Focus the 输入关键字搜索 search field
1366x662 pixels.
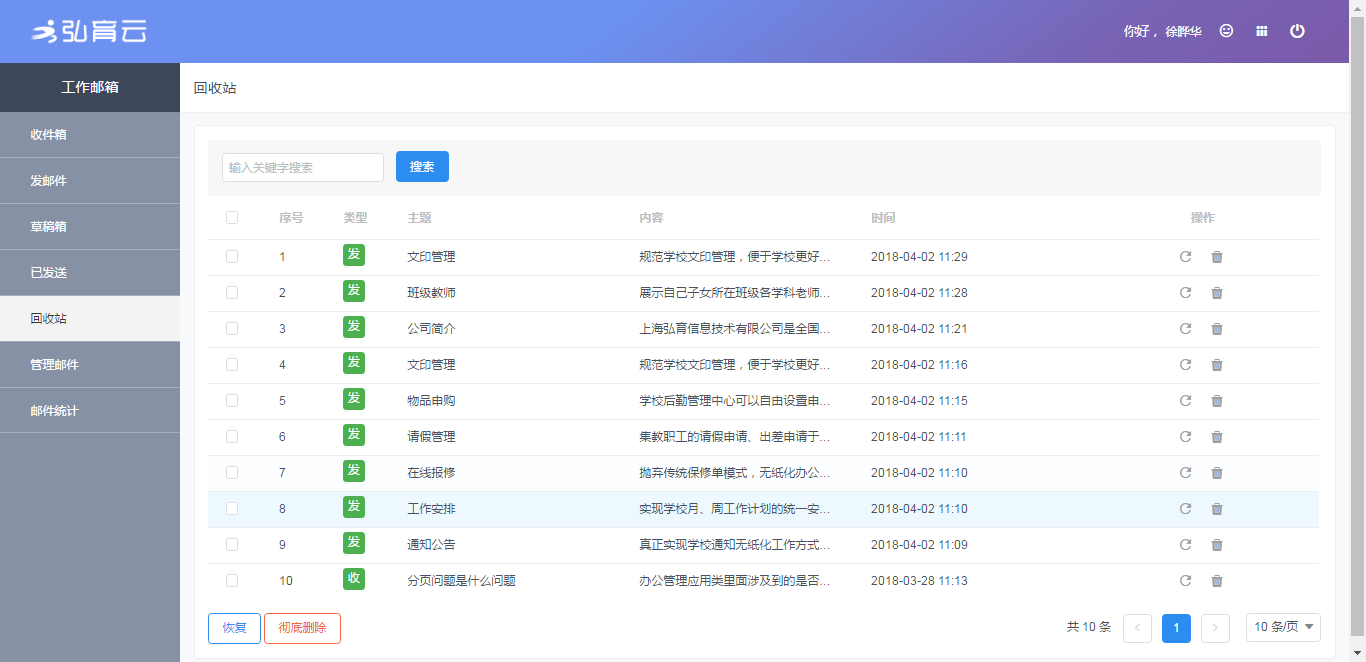pos(302,168)
